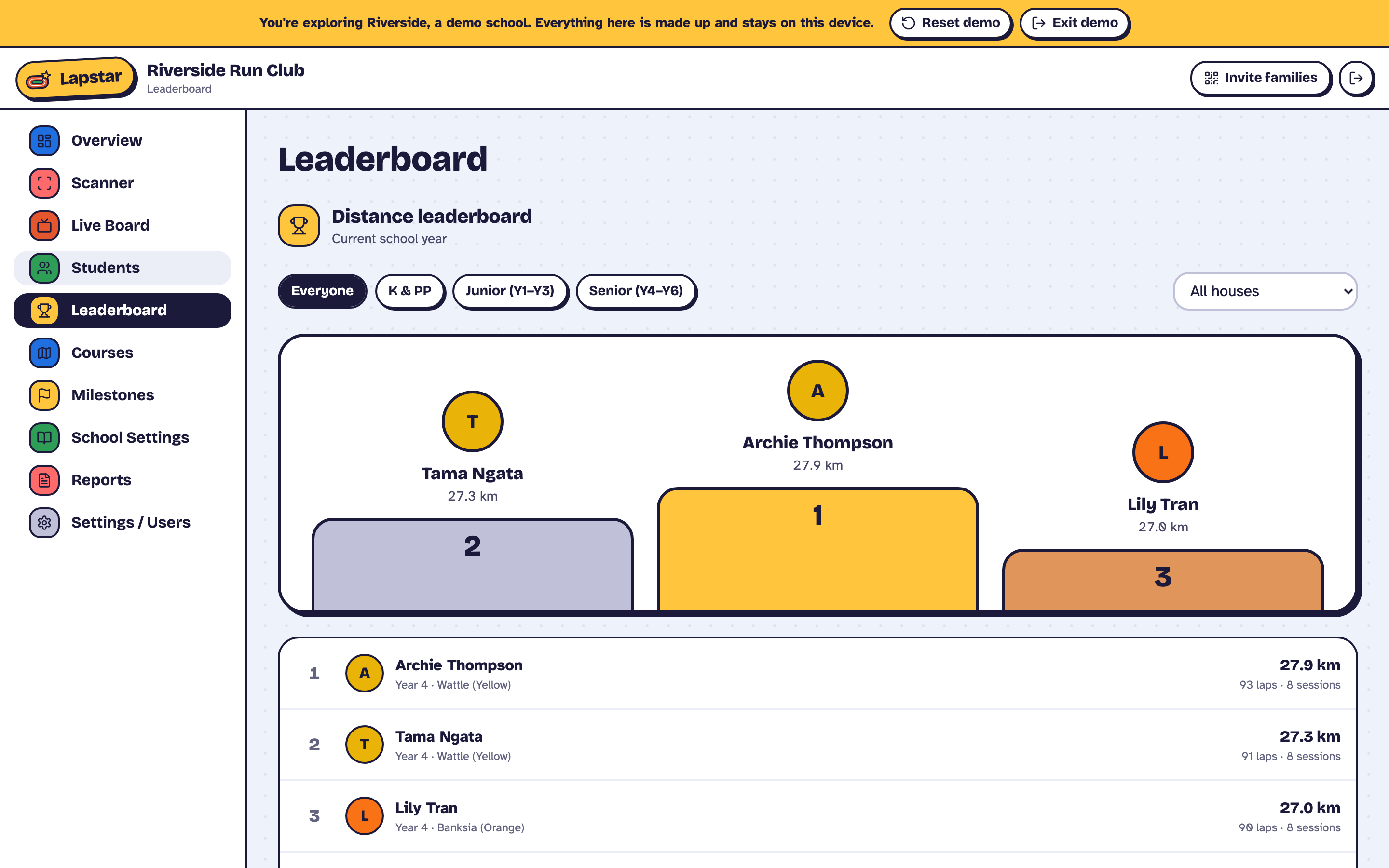Click Tama Ngata's podium avatar

[472, 422]
